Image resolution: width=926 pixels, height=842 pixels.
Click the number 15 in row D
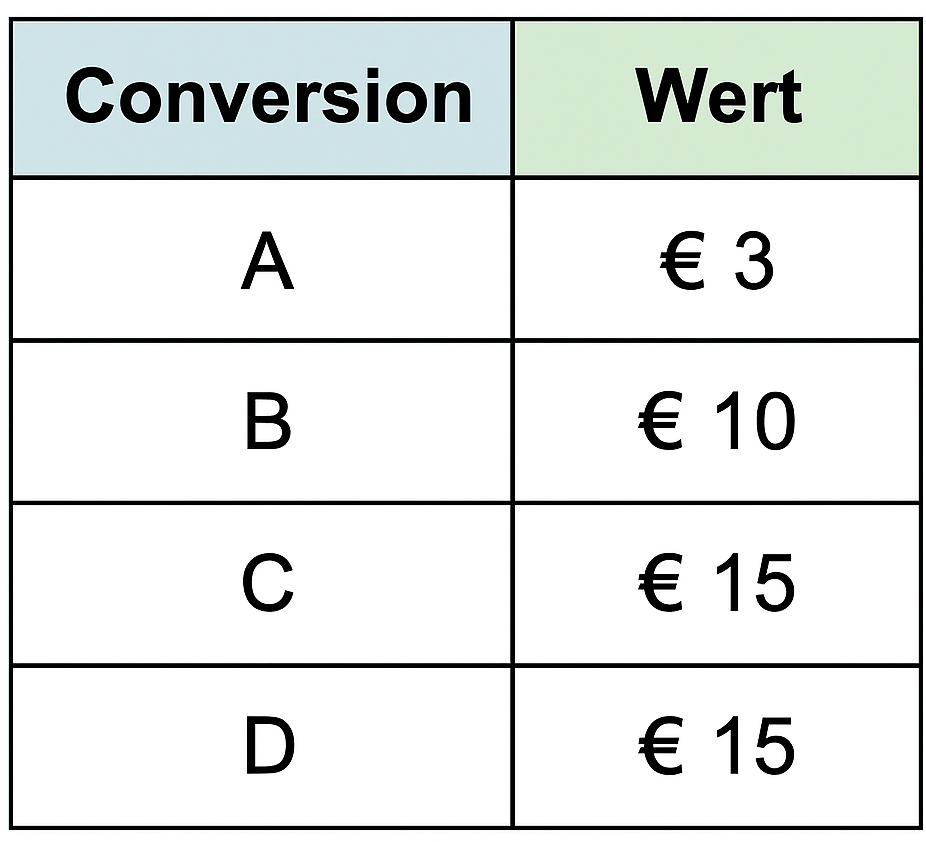click(747, 747)
